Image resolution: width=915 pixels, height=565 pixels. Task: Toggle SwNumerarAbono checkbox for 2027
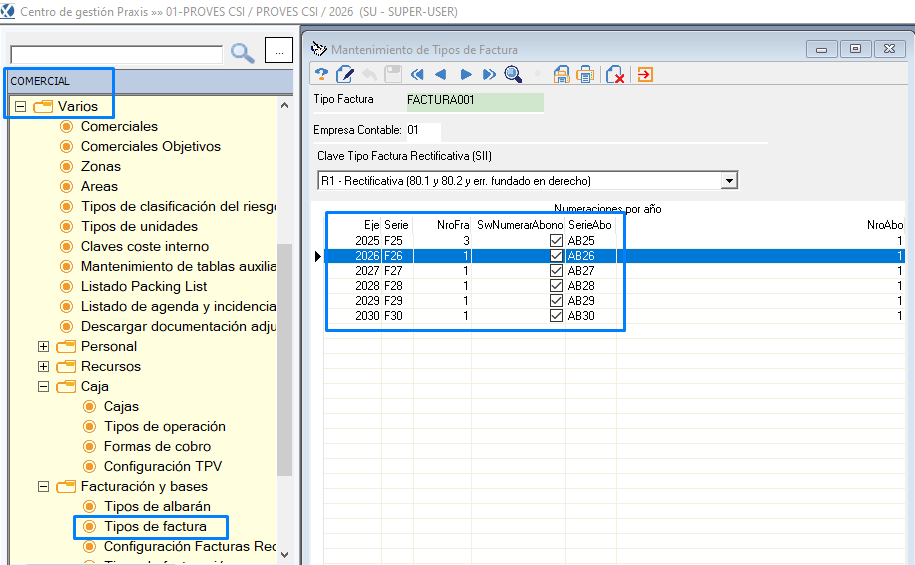[556, 271]
